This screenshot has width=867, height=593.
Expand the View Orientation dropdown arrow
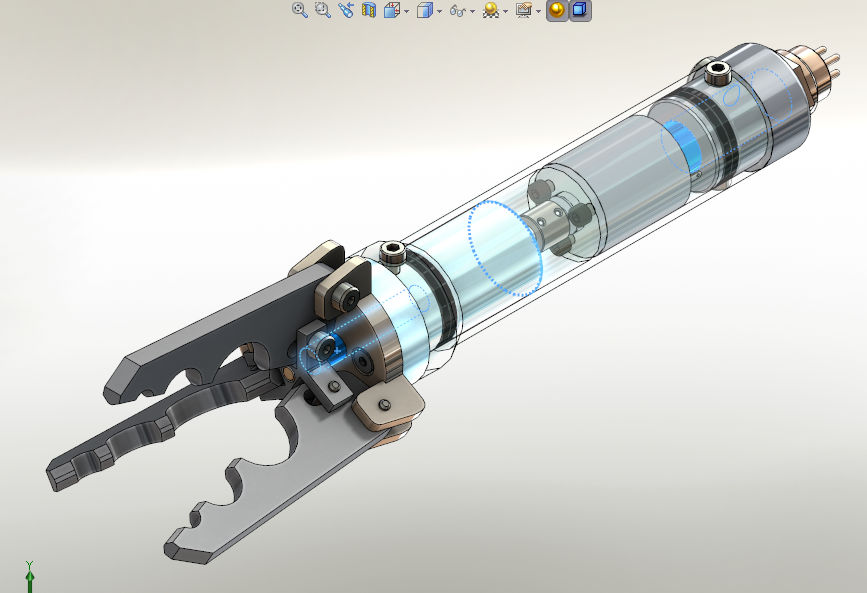(407, 11)
